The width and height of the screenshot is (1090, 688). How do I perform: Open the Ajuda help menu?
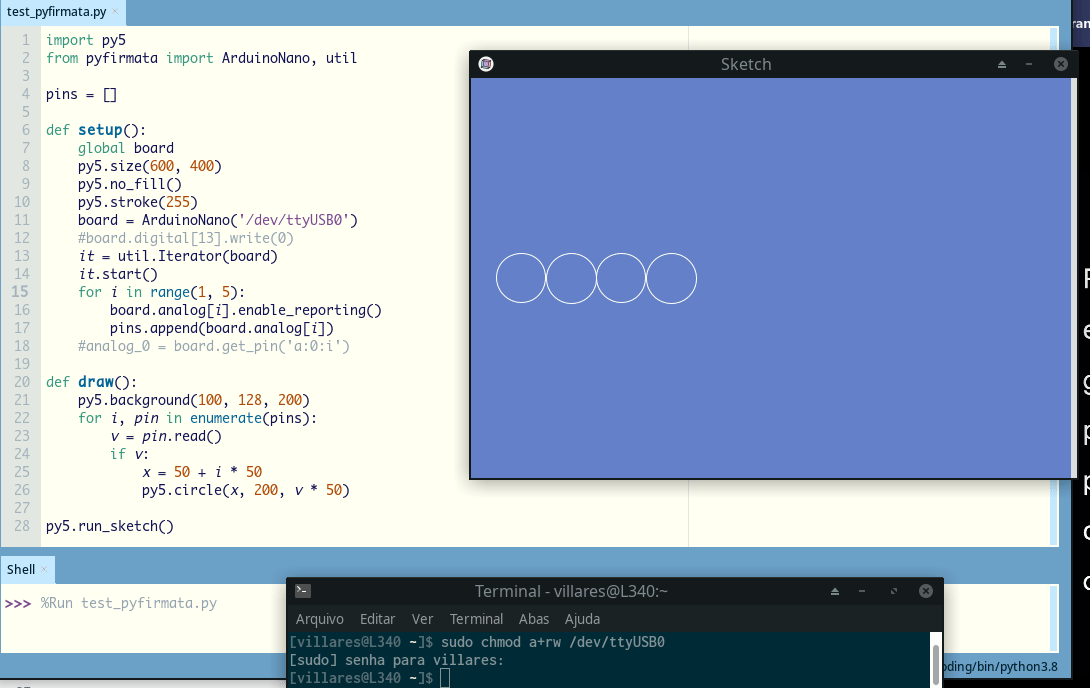(582, 619)
